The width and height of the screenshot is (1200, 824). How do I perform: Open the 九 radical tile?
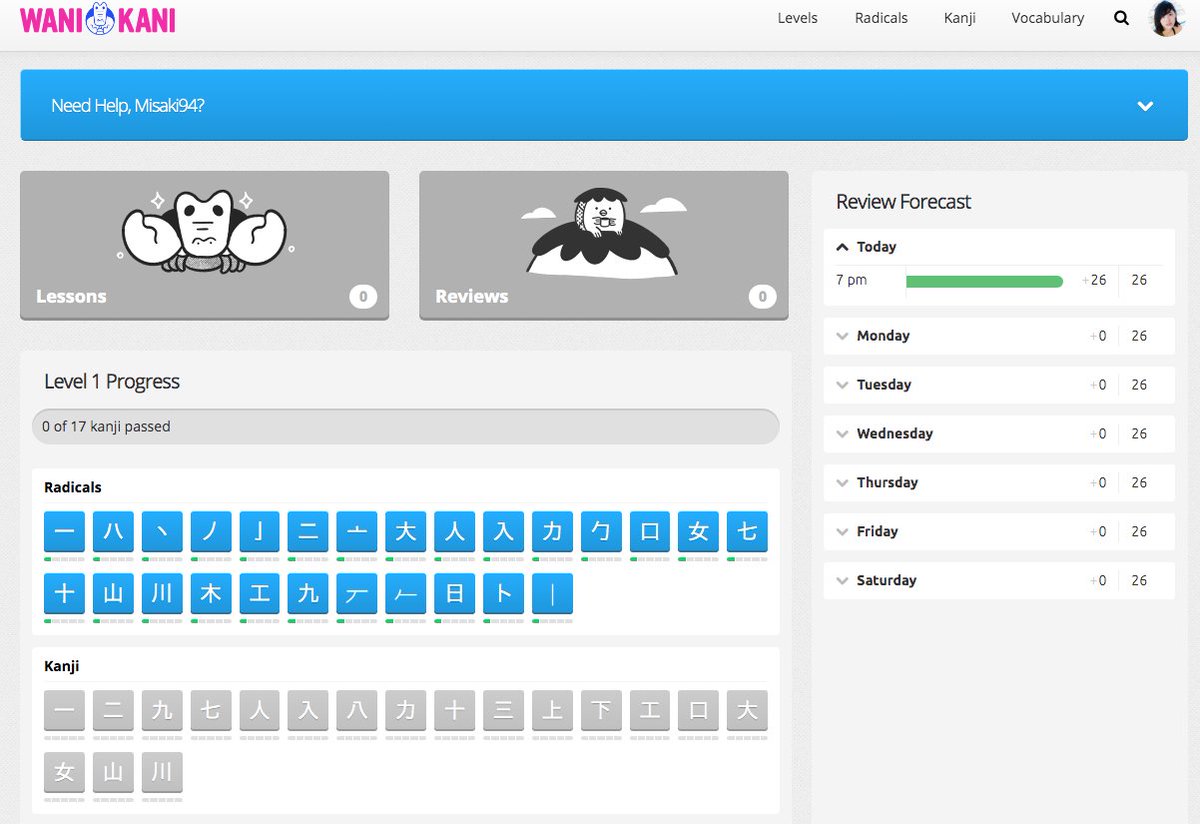pos(308,593)
